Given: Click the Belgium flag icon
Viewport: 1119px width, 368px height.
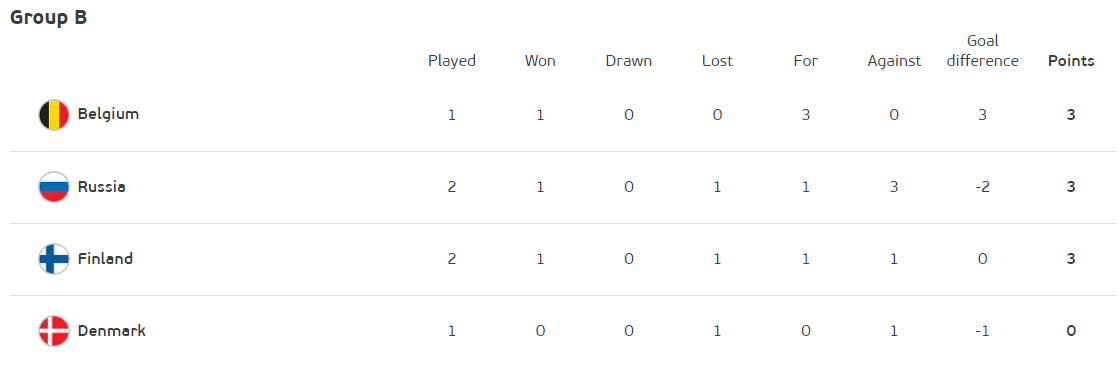Looking at the screenshot, I should pyautogui.click(x=54, y=115).
